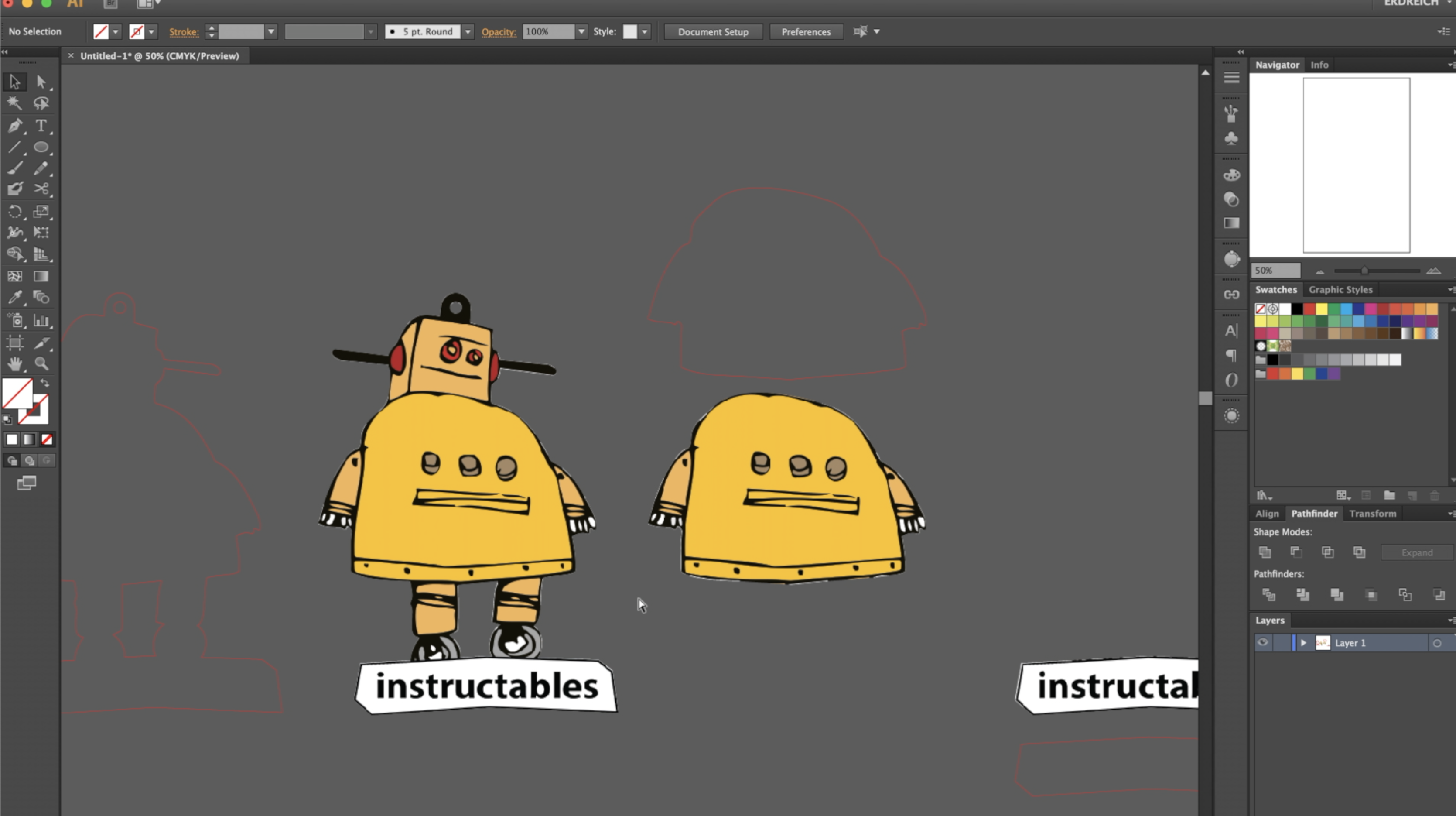The image size is (1456, 816).
Task: Open the 5 pt. Round brush dropdown
Action: [468, 32]
